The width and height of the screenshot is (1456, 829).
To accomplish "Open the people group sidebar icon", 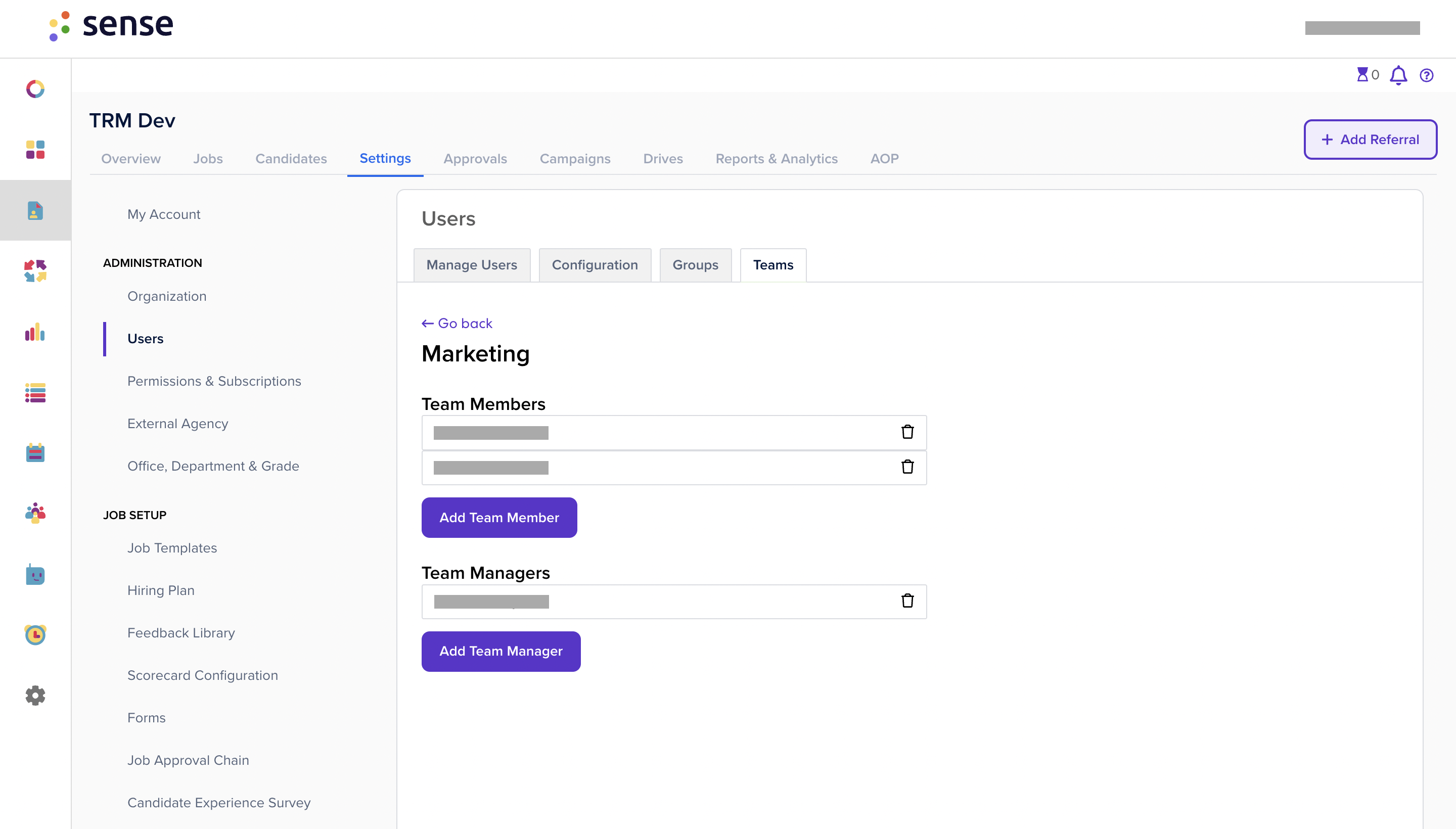I will tap(35, 513).
